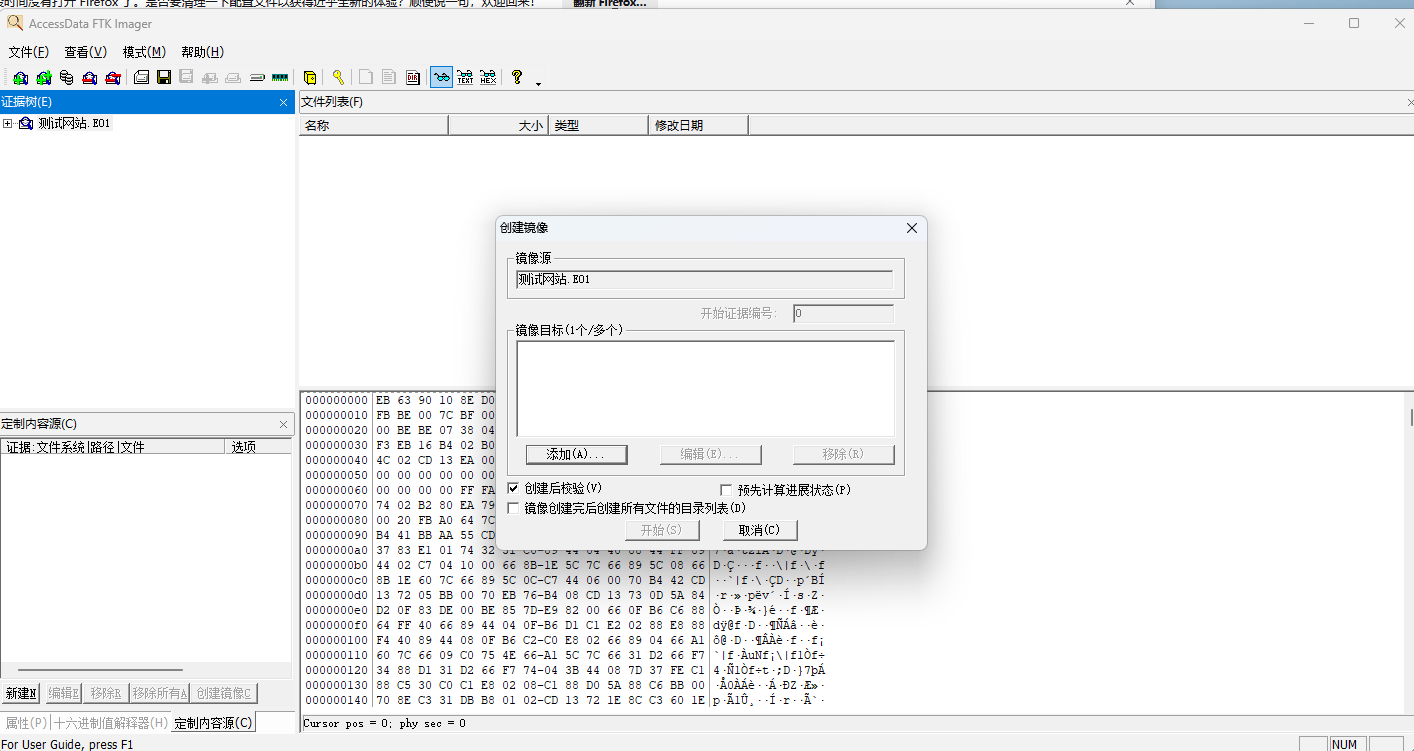Open the 模式(M) menu

coord(144,52)
